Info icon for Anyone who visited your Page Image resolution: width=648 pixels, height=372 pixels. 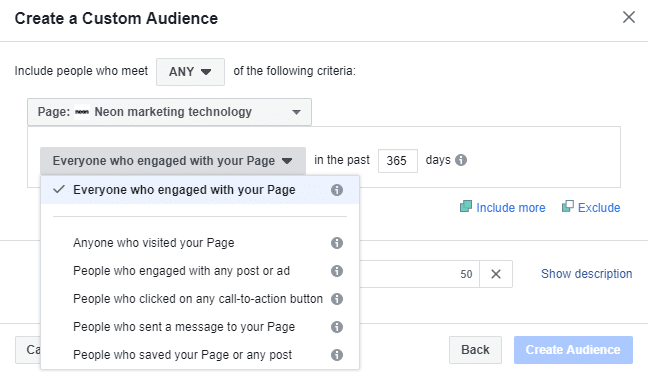337,243
